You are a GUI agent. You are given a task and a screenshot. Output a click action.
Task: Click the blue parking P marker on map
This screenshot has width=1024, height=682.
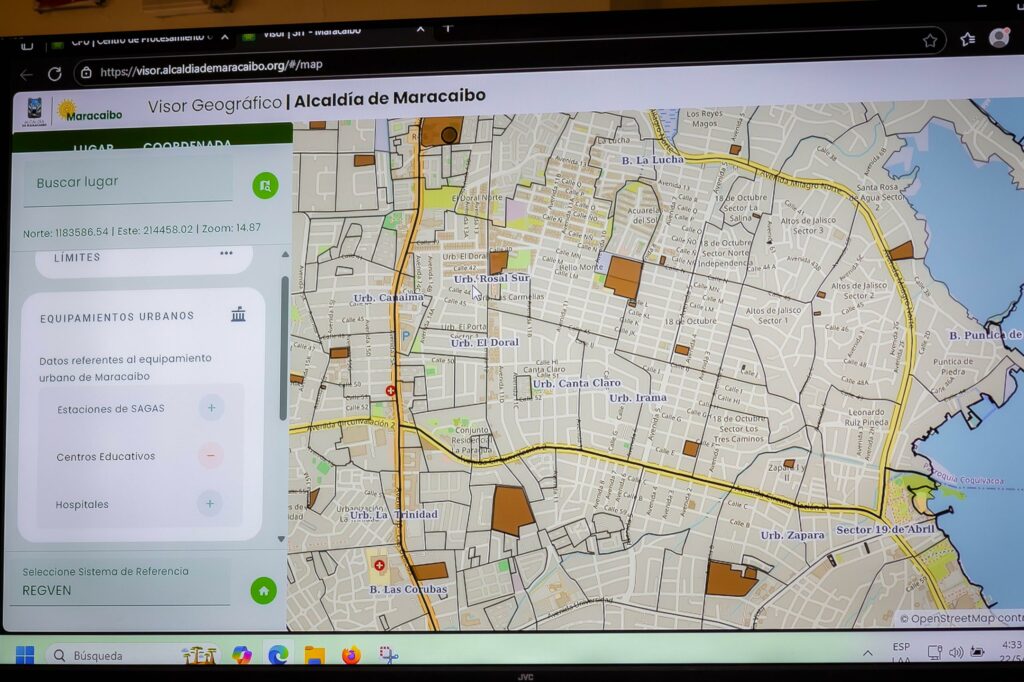(405, 337)
